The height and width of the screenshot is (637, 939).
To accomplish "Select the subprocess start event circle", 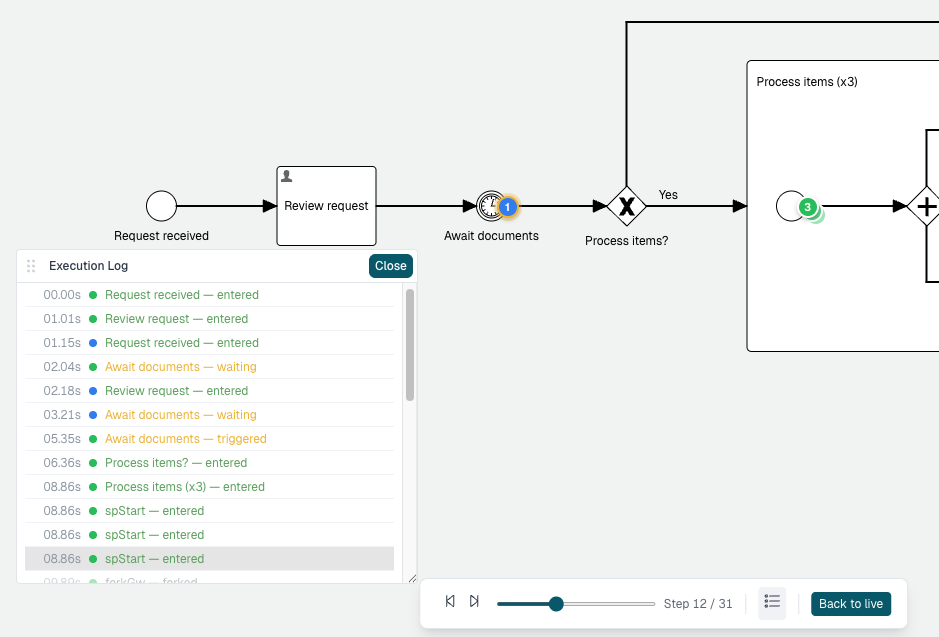I will [790, 206].
